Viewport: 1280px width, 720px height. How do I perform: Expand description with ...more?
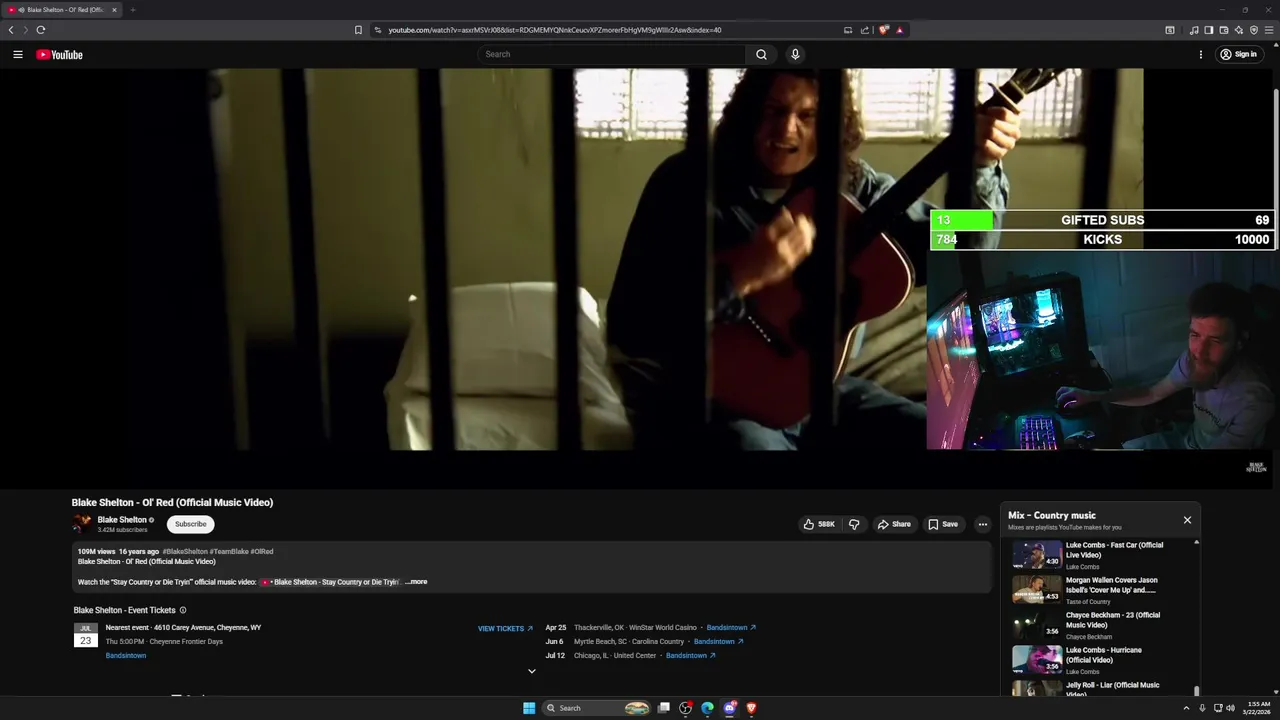click(x=416, y=582)
